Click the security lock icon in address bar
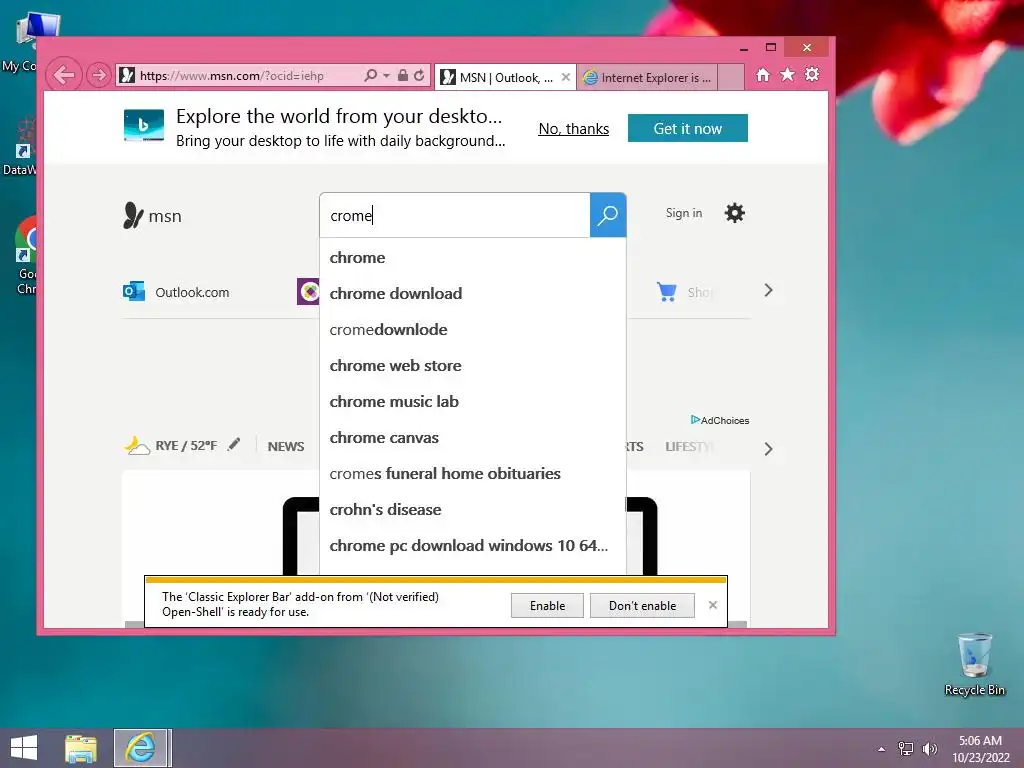 [x=403, y=75]
